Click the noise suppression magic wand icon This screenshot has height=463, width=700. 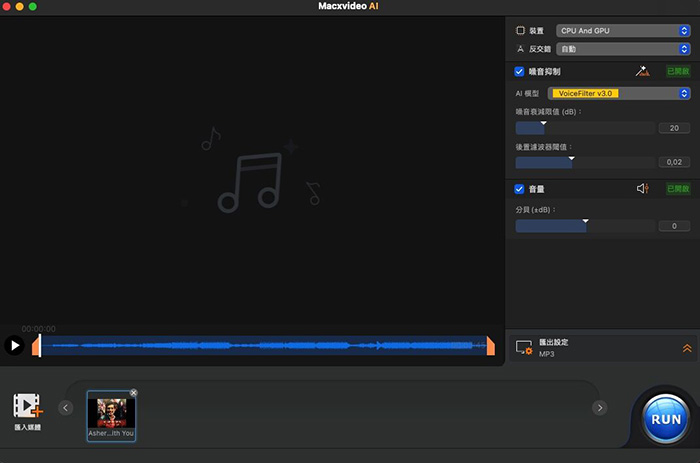(x=642, y=71)
